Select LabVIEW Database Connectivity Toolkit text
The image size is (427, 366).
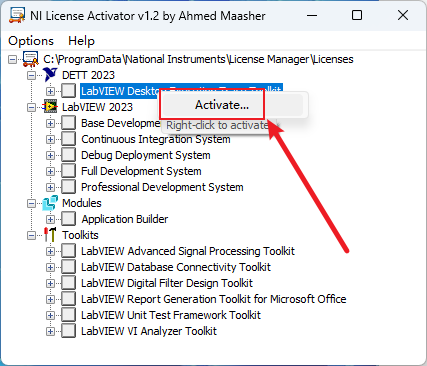(176, 267)
